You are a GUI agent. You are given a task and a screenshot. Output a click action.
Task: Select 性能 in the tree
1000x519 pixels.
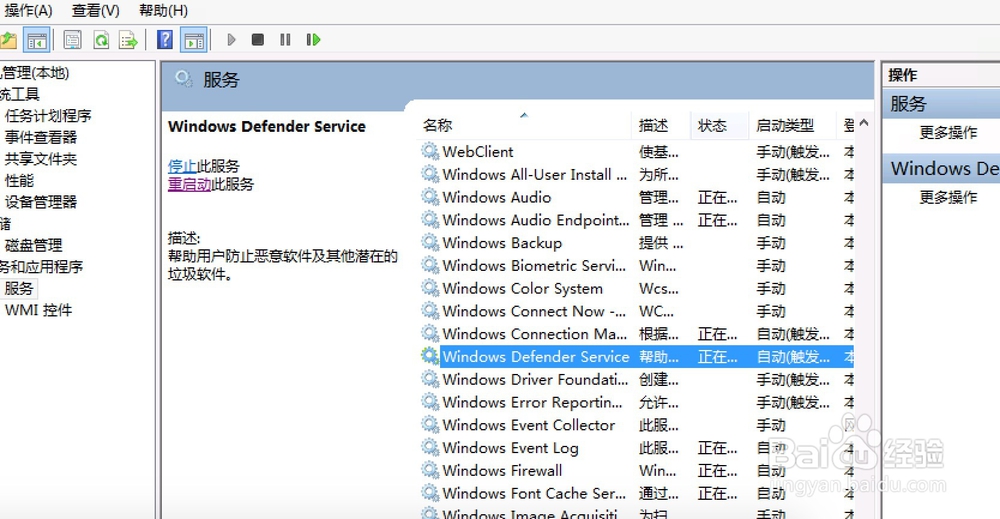point(19,180)
